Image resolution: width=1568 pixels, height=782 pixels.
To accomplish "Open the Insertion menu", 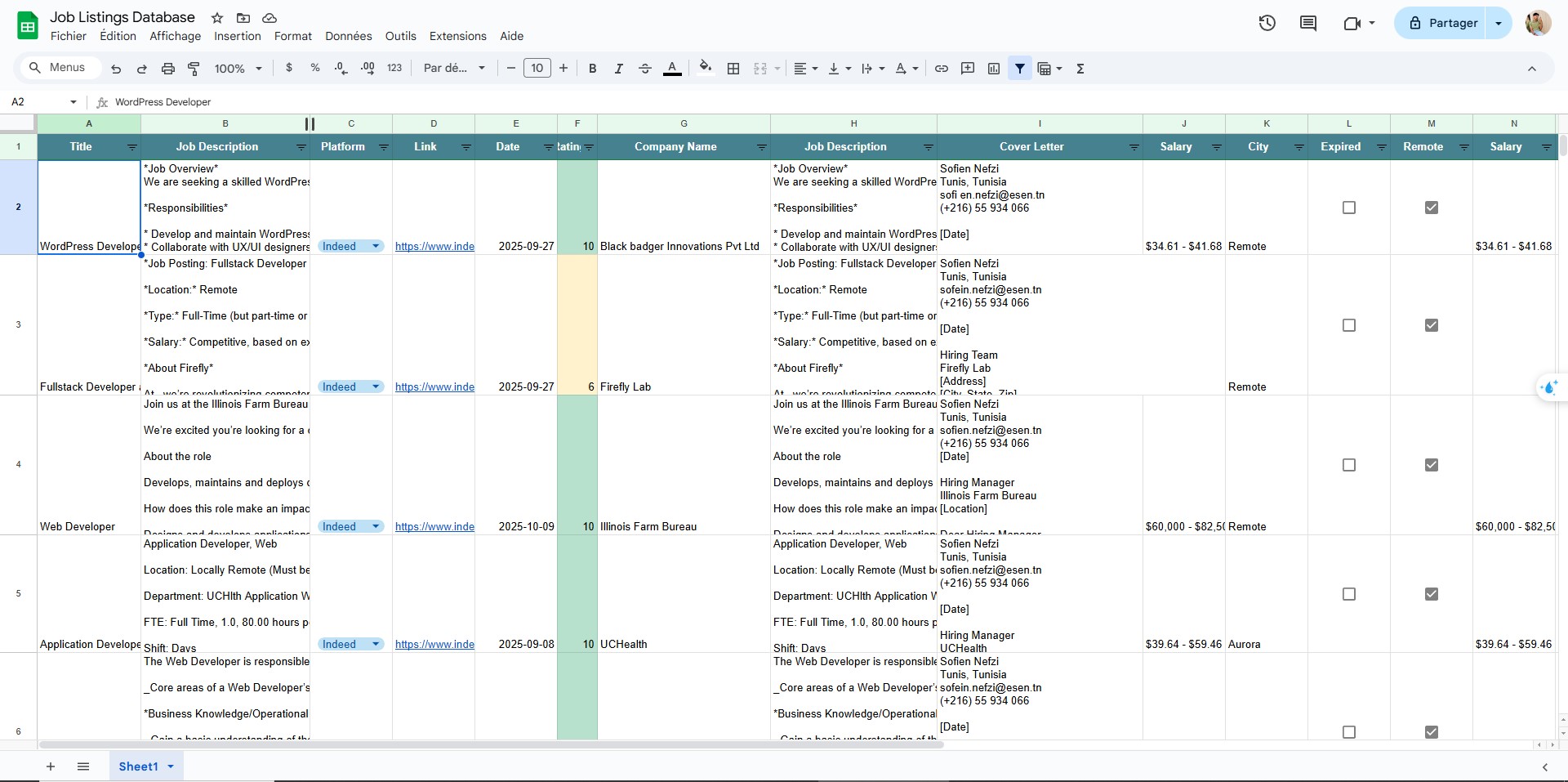I will 238,36.
